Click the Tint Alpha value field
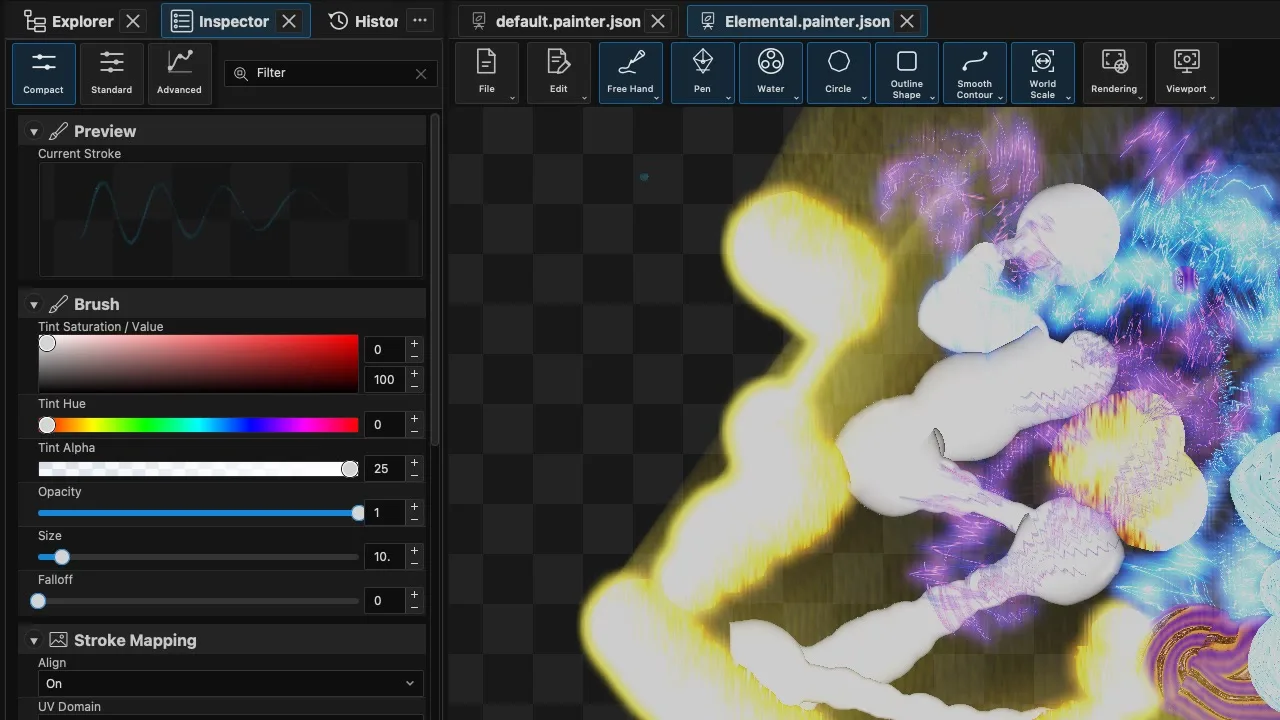Screen dimensions: 1280x720 384,469
